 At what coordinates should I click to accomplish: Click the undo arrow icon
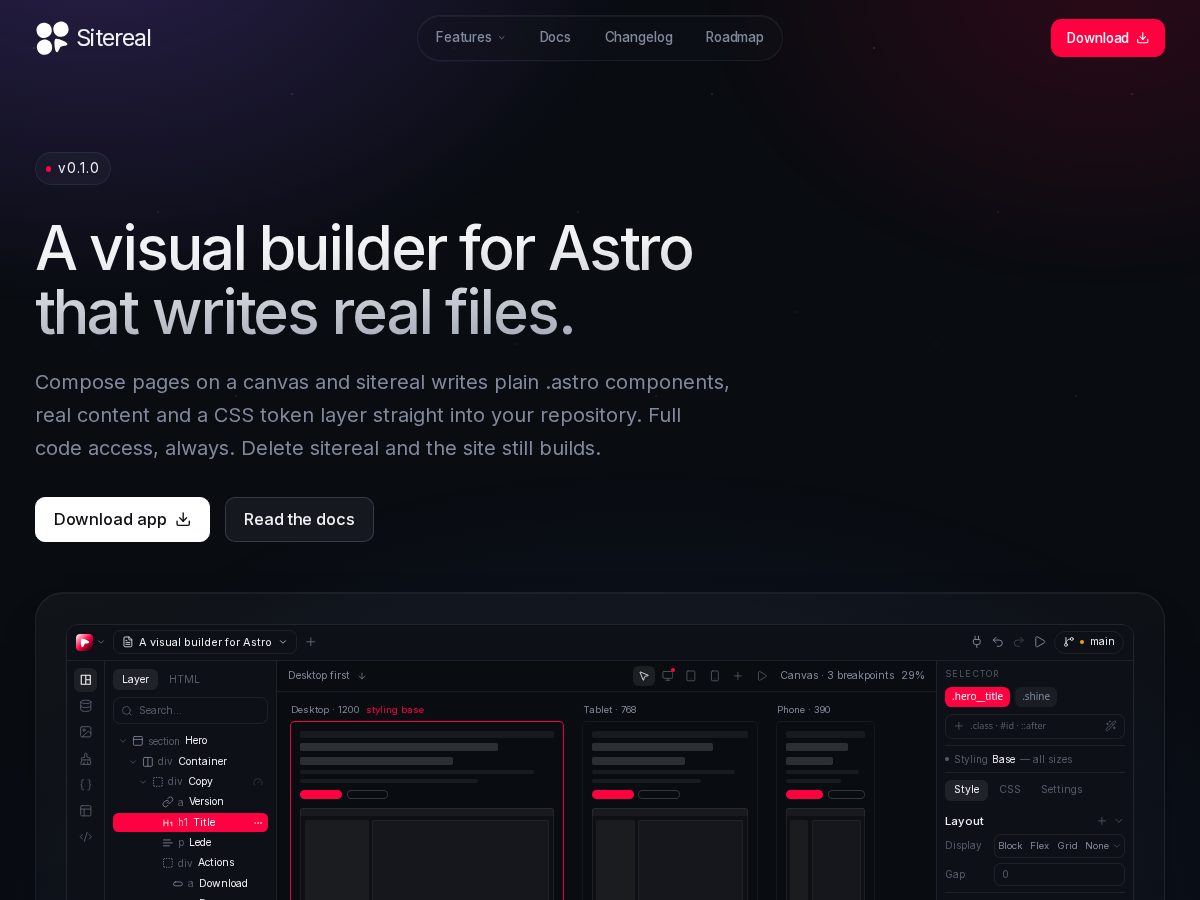tap(998, 642)
